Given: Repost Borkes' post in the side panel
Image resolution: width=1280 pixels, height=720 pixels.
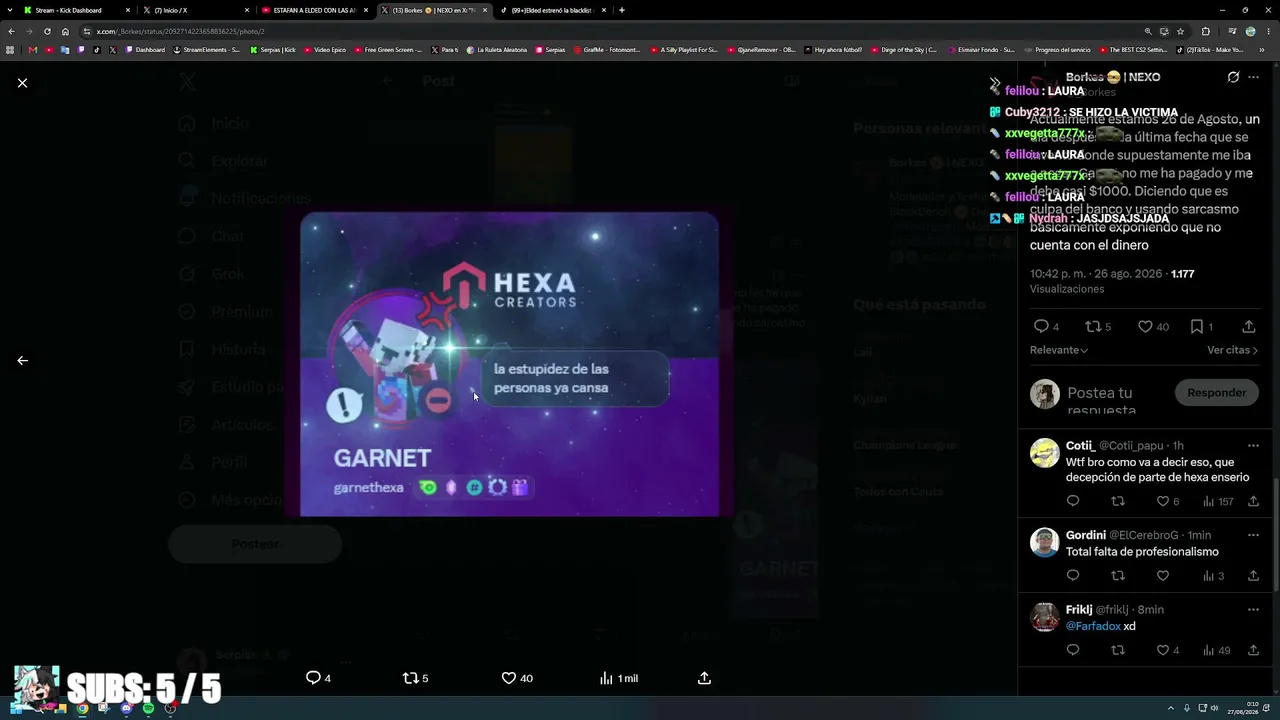Looking at the screenshot, I should coord(1093,326).
